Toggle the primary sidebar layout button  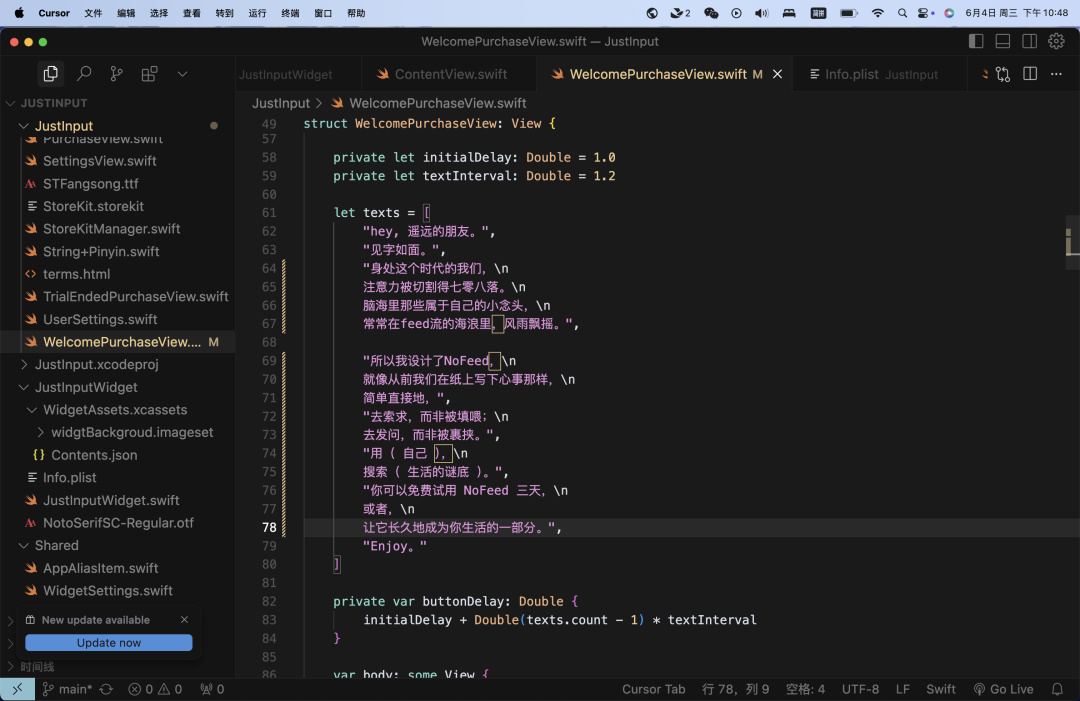(977, 41)
